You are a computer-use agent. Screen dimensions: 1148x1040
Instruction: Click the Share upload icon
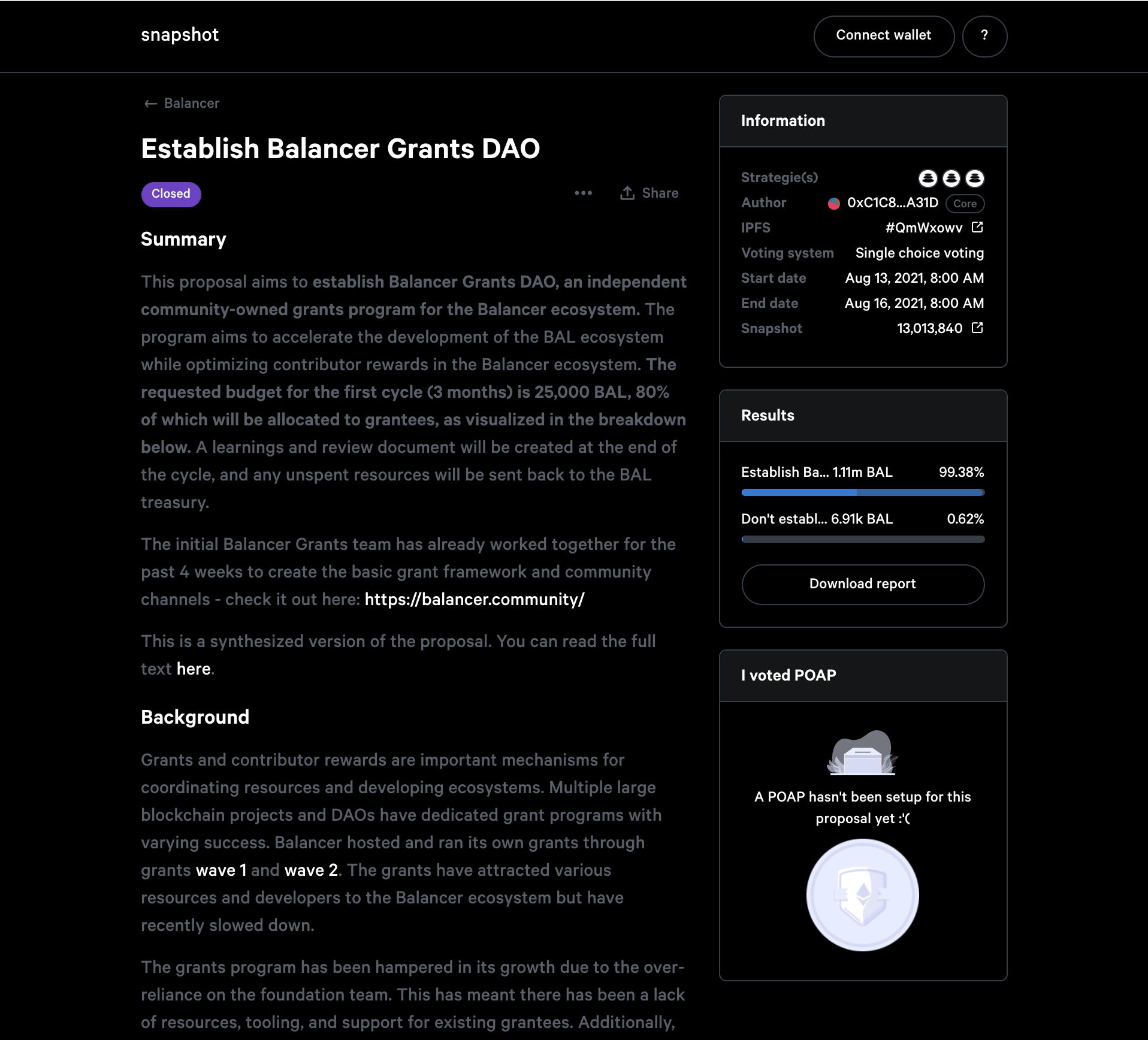(627, 193)
